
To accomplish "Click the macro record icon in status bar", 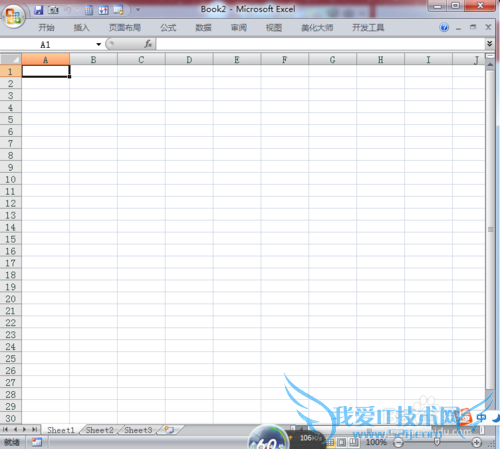I will (x=37, y=442).
